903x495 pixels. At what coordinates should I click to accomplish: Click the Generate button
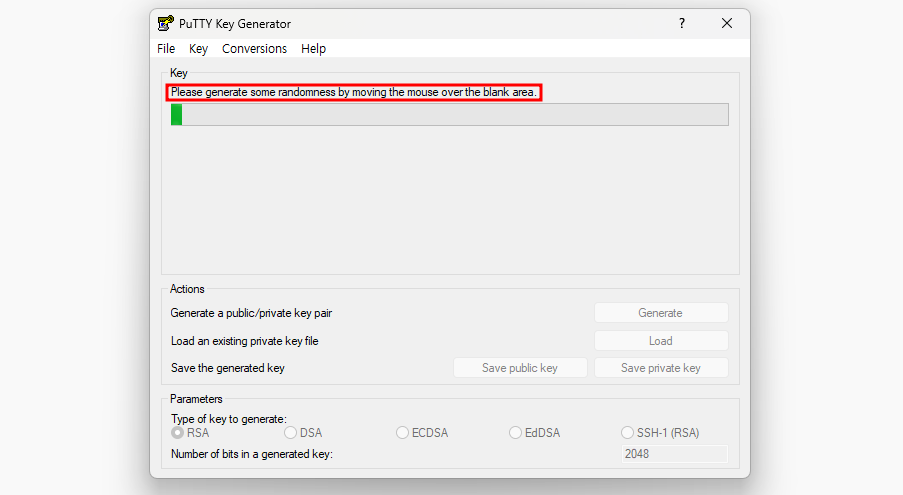[661, 313]
